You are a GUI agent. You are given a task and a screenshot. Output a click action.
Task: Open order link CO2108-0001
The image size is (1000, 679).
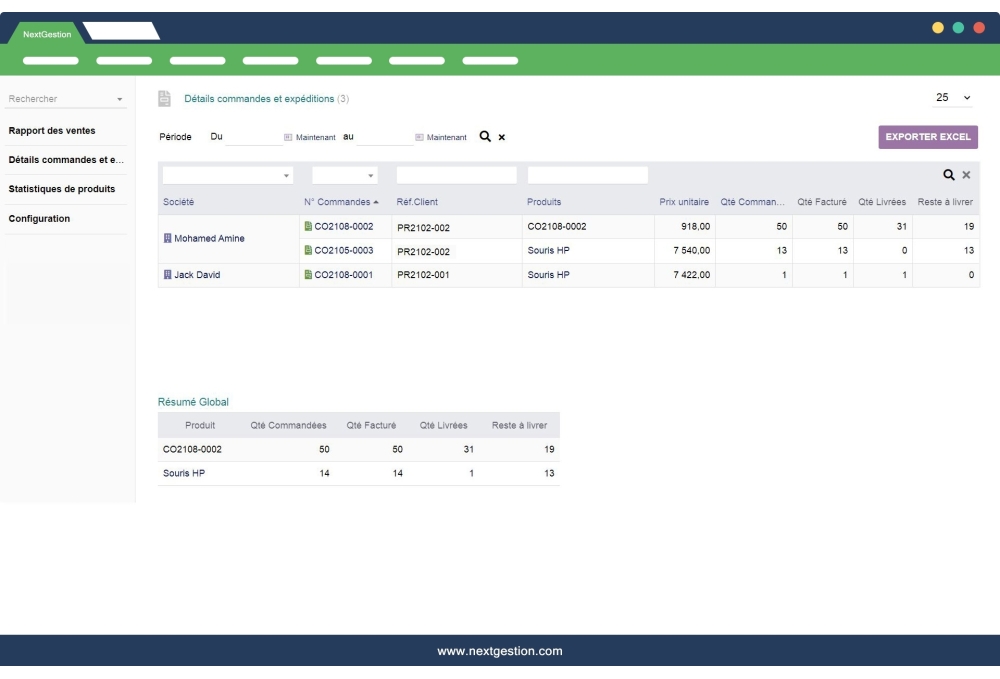[x=343, y=275]
